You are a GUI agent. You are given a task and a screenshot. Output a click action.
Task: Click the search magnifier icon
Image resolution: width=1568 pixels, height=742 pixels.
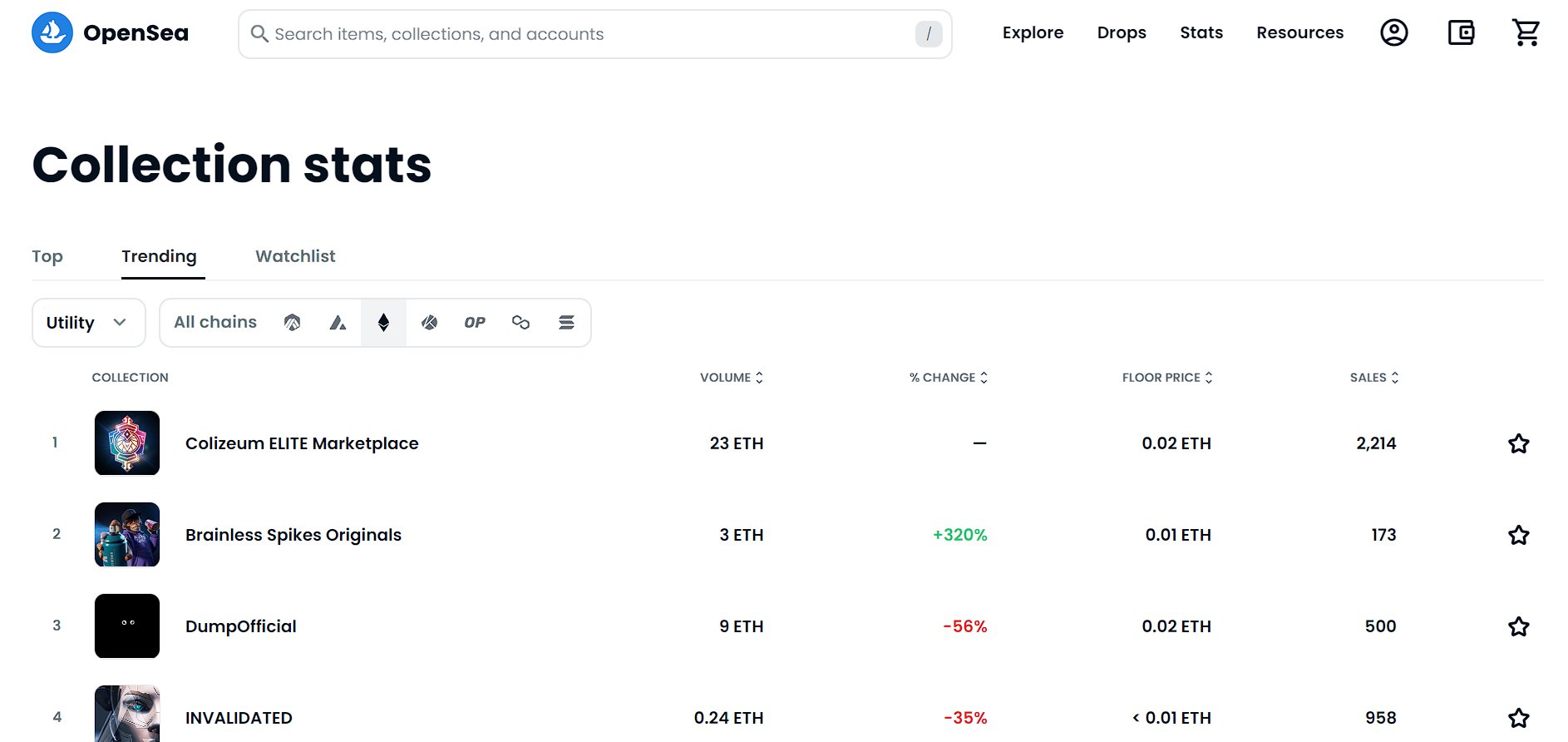pos(259,34)
